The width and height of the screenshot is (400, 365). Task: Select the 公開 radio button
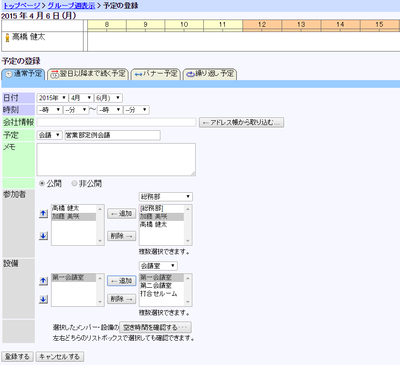pyautogui.click(x=42, y=183)
